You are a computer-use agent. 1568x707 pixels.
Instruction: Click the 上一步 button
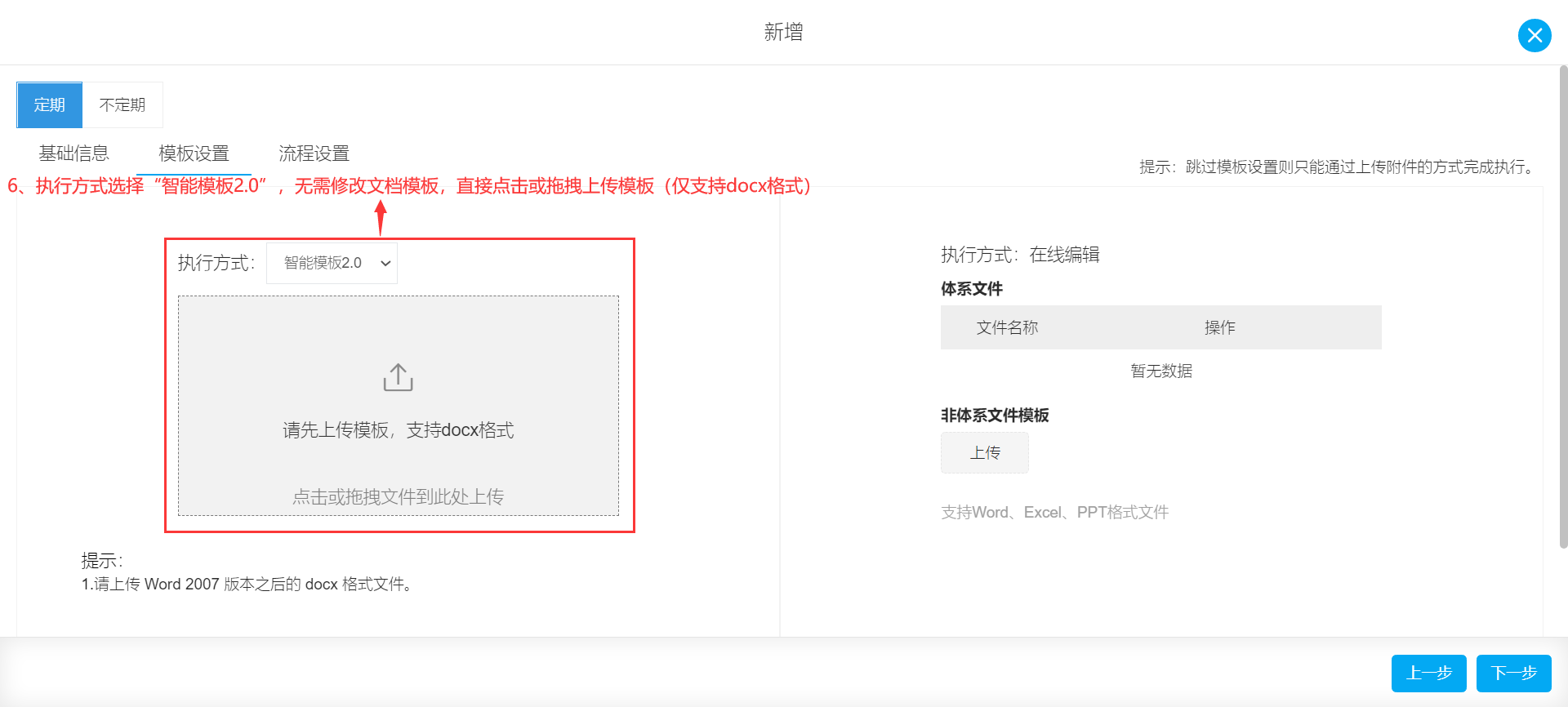(x=1429, y=674)
